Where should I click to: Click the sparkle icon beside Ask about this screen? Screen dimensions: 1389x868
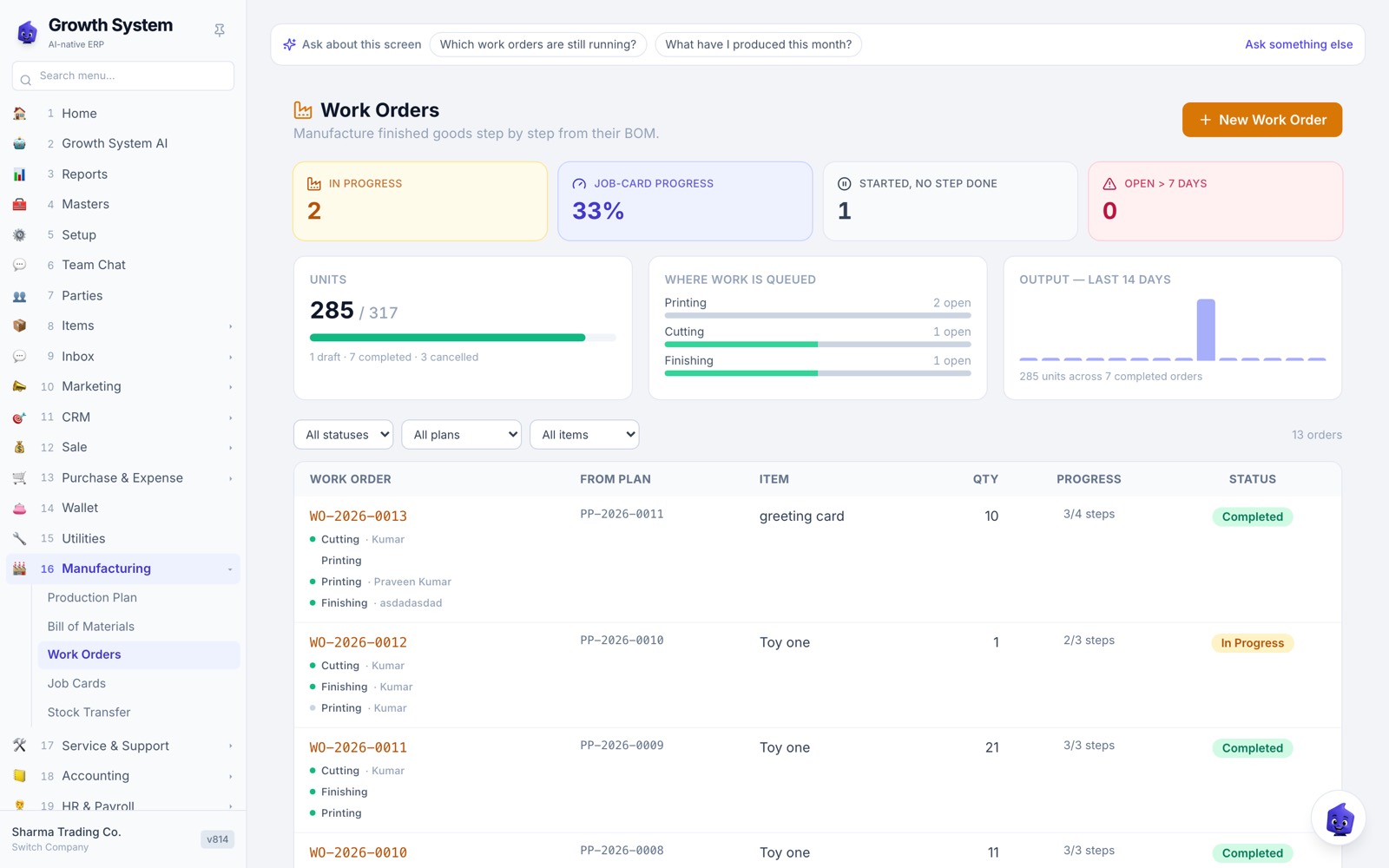(290, 44)
